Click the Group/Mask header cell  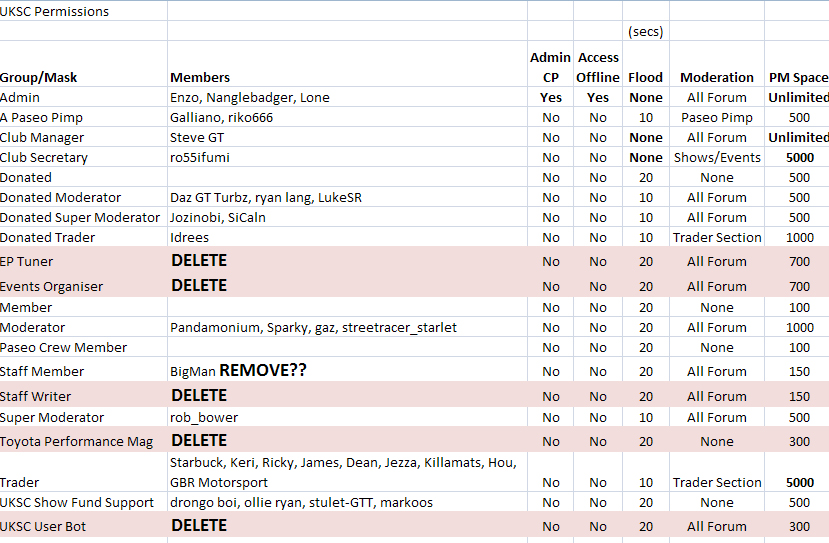pos(84,64)
